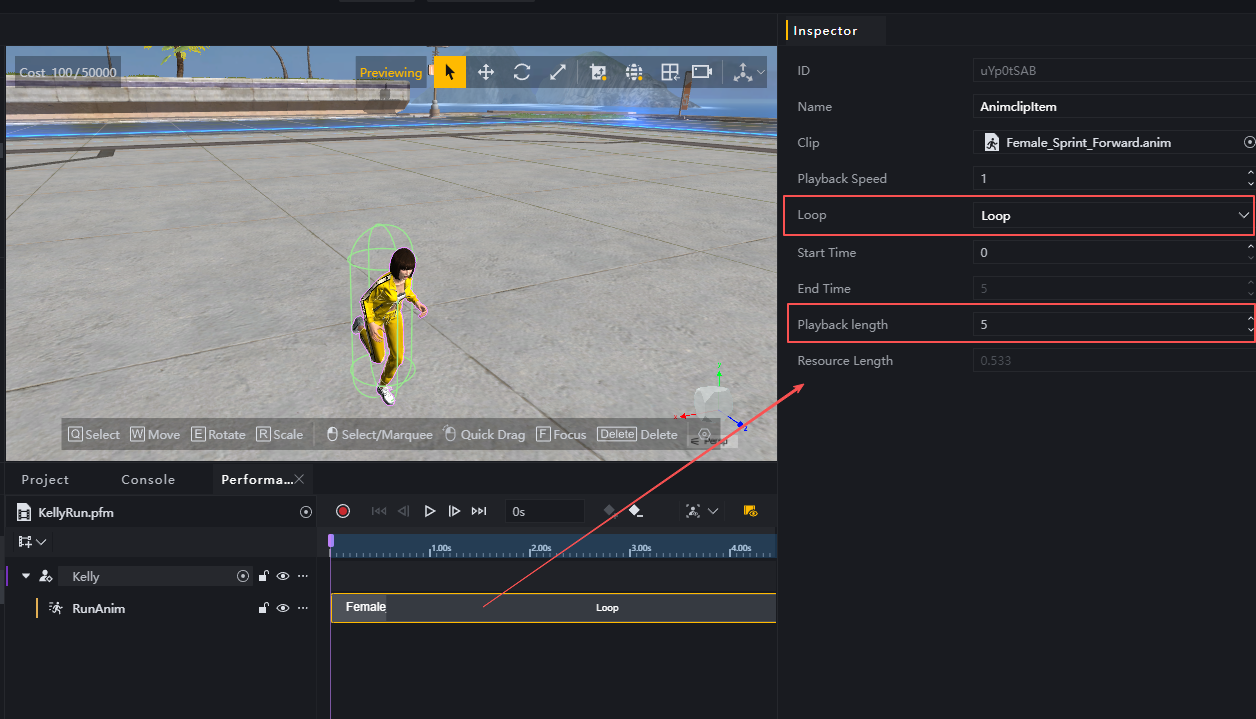Screen dimensions: 1256x719
Task: Switch to the Console tab
Action: pyautogui.click(x=148, y=480)
